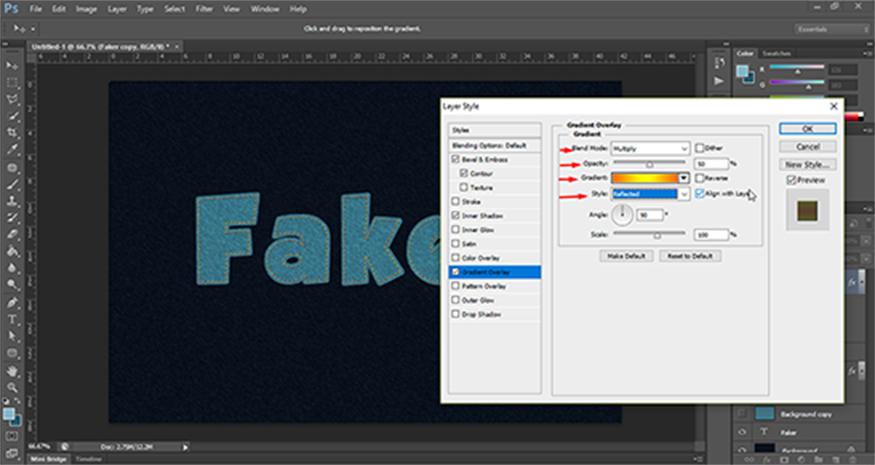Image resolution: width=875 pixels, height=465 pixels.
Task: Select the Rectangular Marquee tool
Action: tap(12, 82)
